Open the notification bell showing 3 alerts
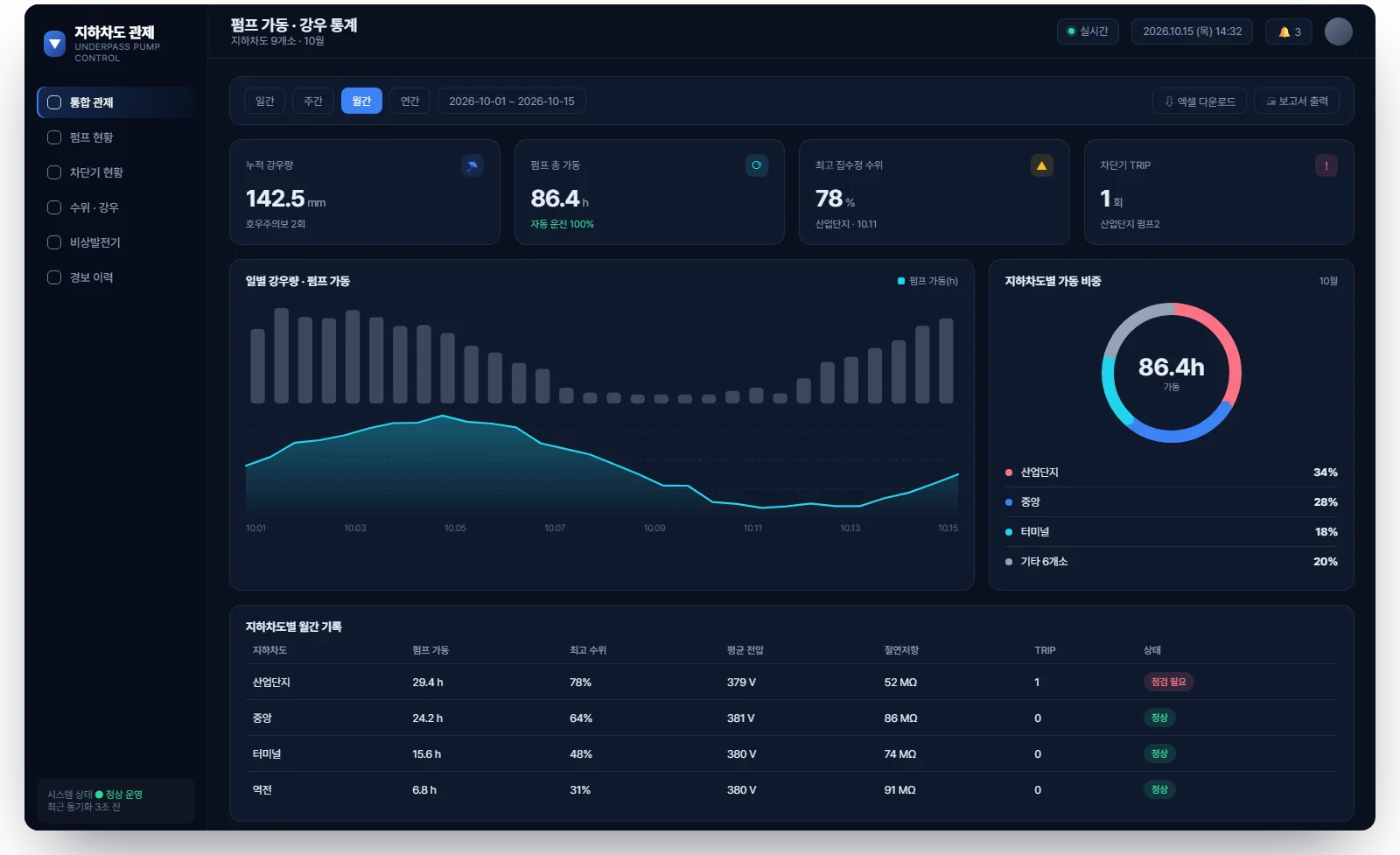This screenshot has height=855, width=1400. [x=1289, y=32]
